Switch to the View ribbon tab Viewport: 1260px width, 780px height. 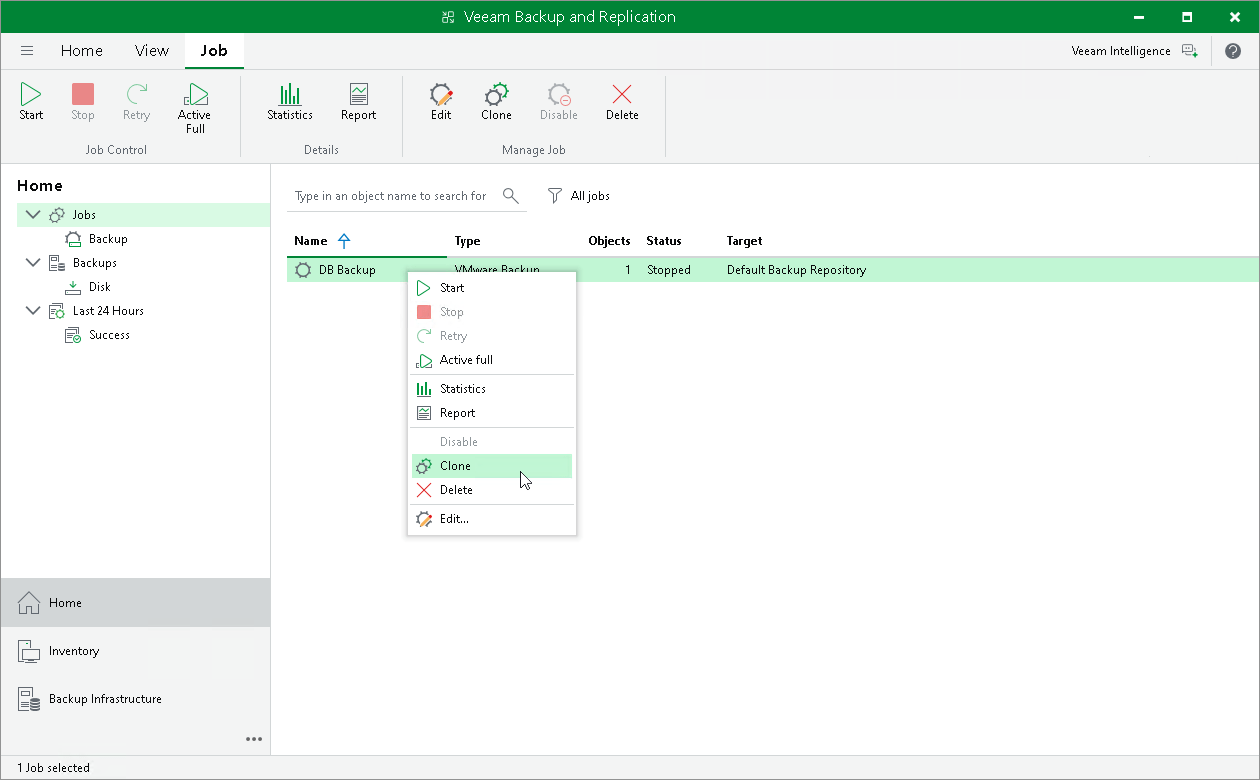coord(152,51)
